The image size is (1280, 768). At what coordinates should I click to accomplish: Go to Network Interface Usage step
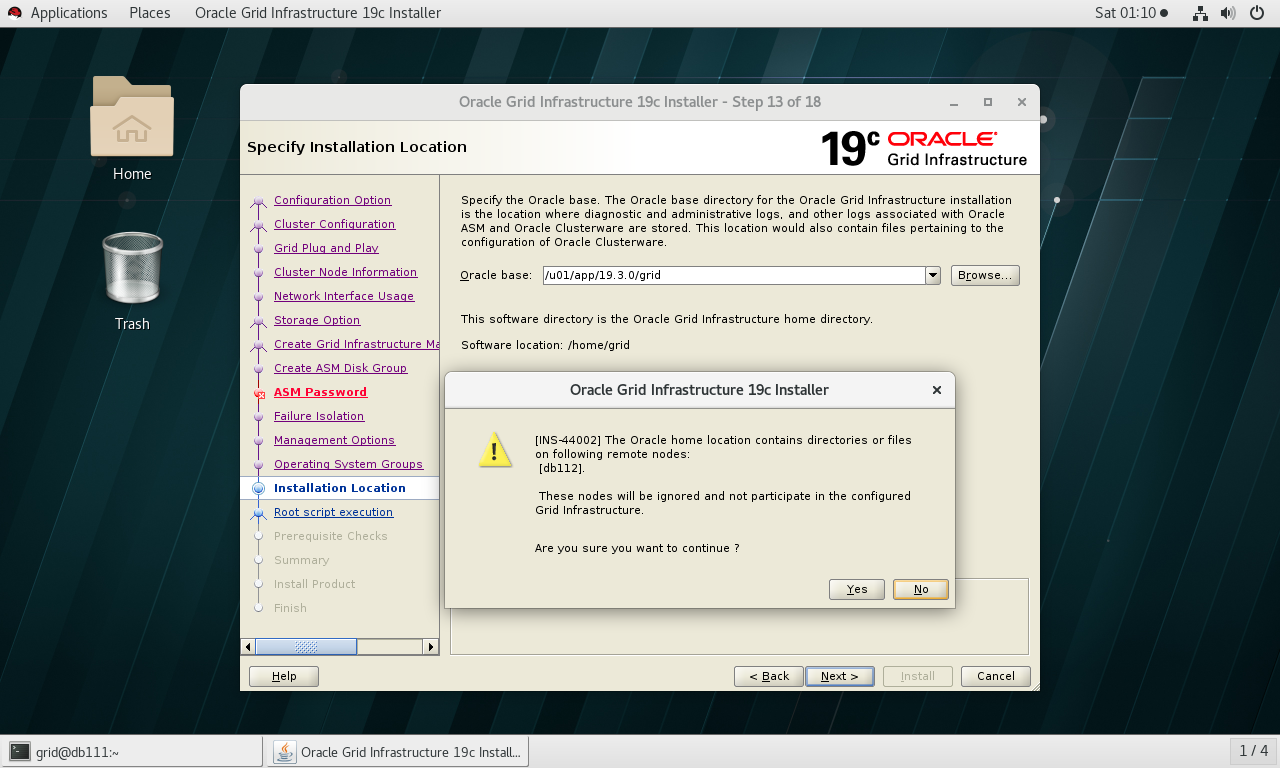[344, 296]
